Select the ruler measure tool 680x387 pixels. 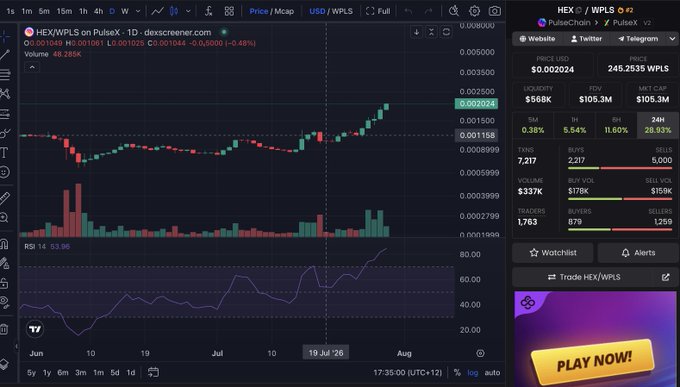[4, 198]
